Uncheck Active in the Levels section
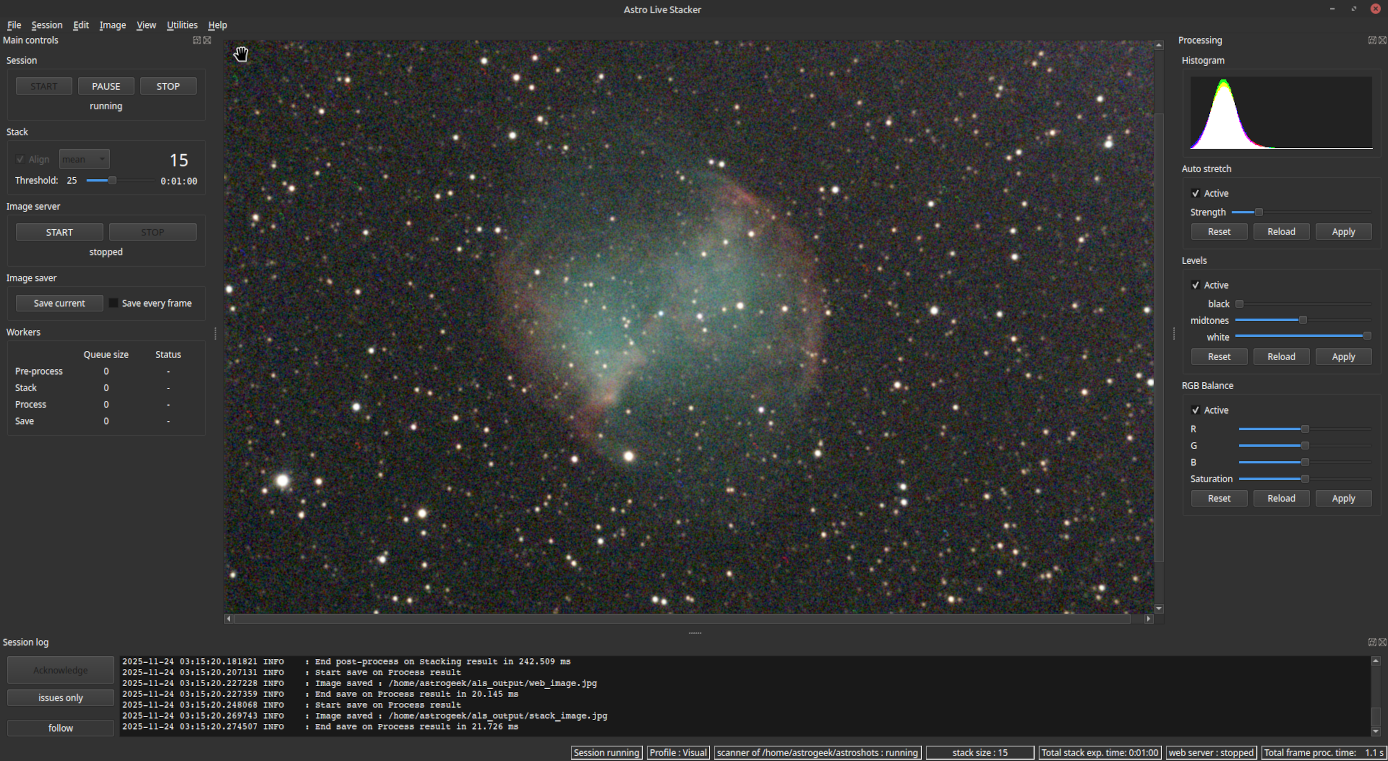1388x761 pixels. (x=1196, y=285)
